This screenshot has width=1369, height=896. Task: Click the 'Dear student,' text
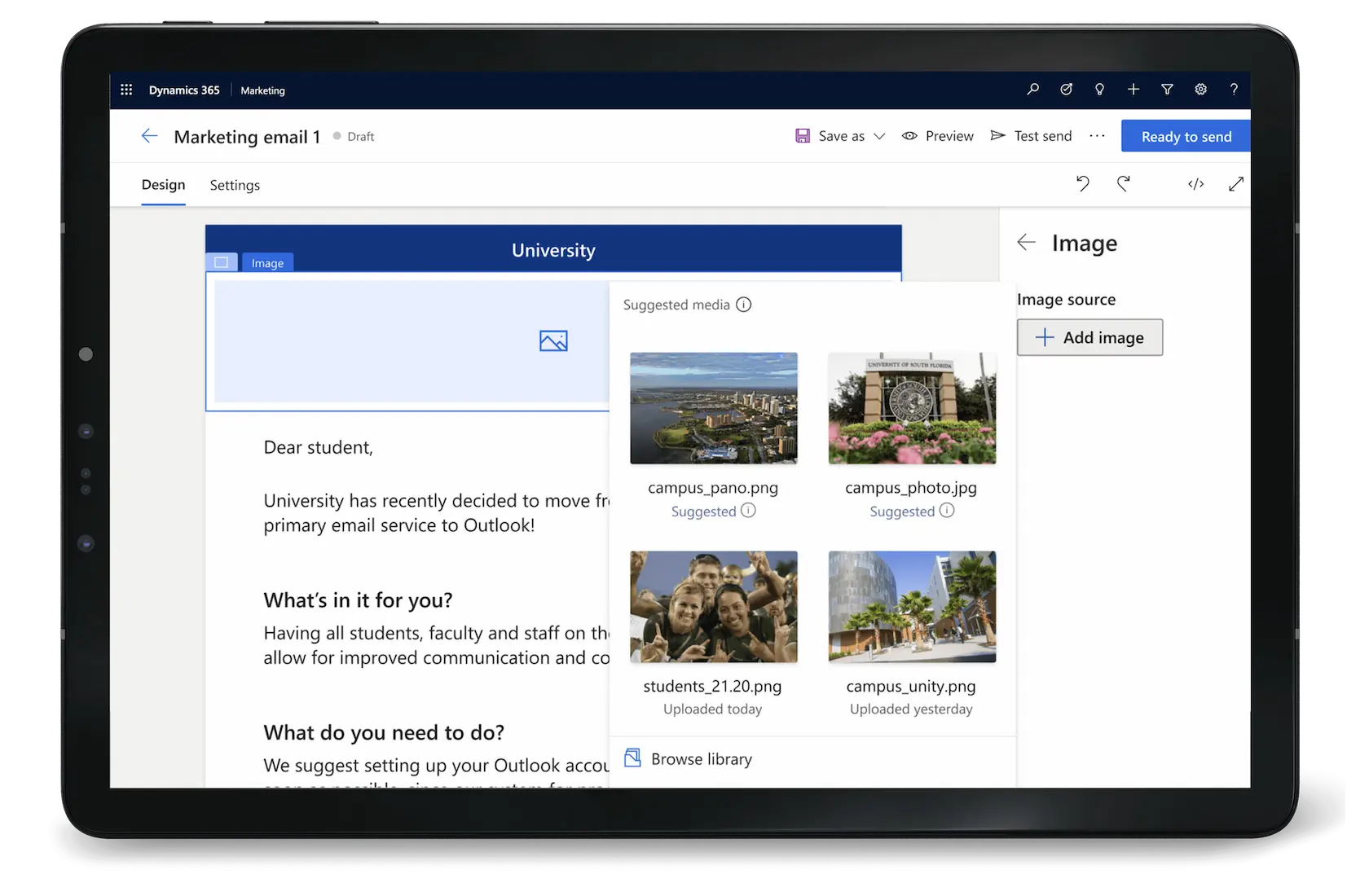[318, 447]
